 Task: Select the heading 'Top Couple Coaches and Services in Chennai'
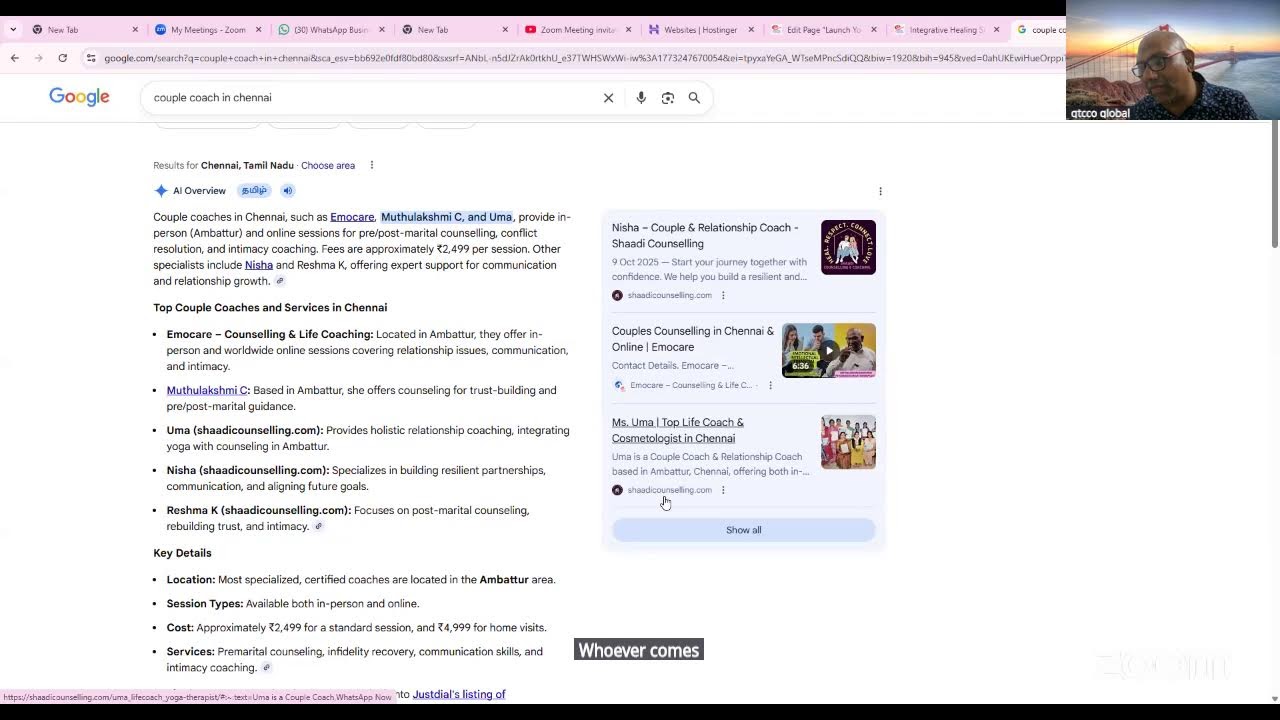(270, 308)
